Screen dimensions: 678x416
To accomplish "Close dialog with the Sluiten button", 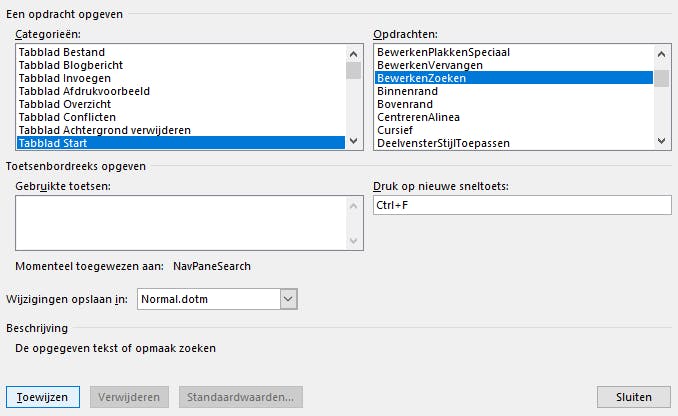I will pos(633,397).
